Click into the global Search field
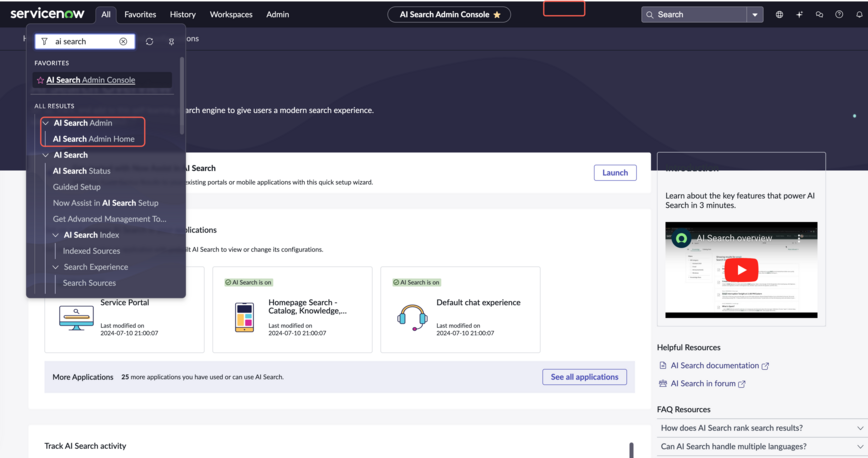Screen dimensions: 868x458 (x=694, y=15)
